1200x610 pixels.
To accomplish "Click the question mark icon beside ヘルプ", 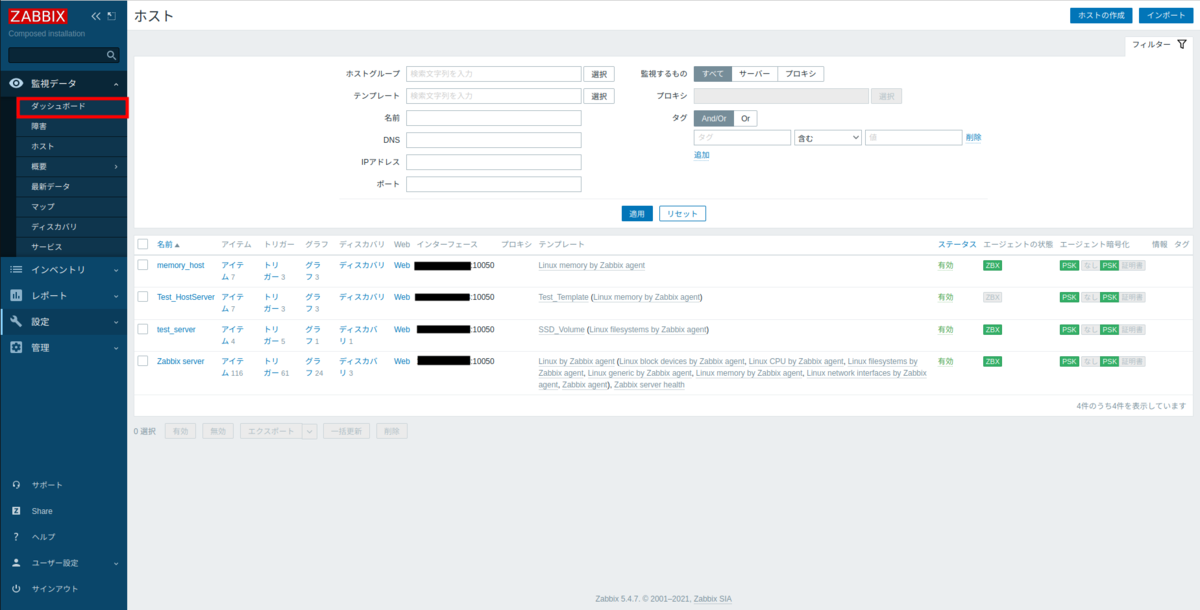I will 16,537.
